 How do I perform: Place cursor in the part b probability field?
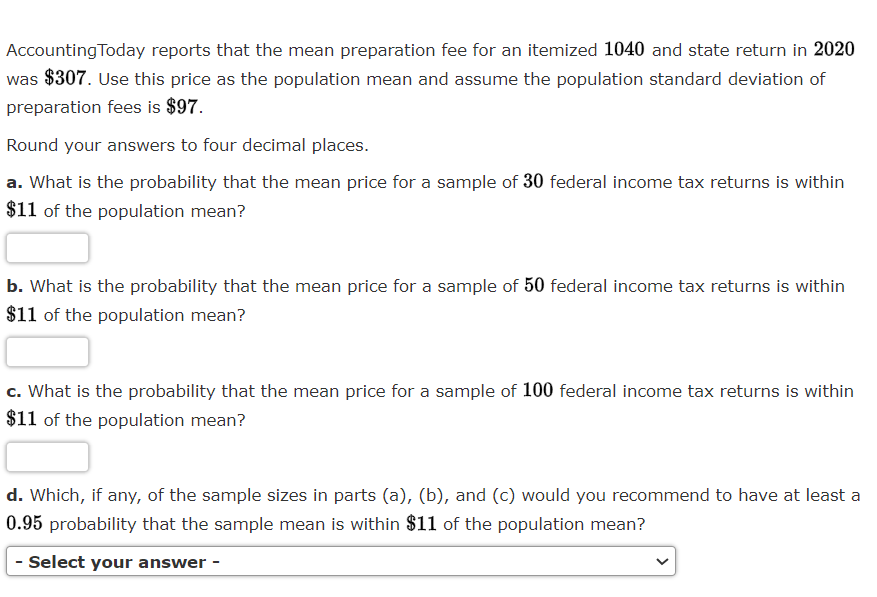tap(47, 351)
